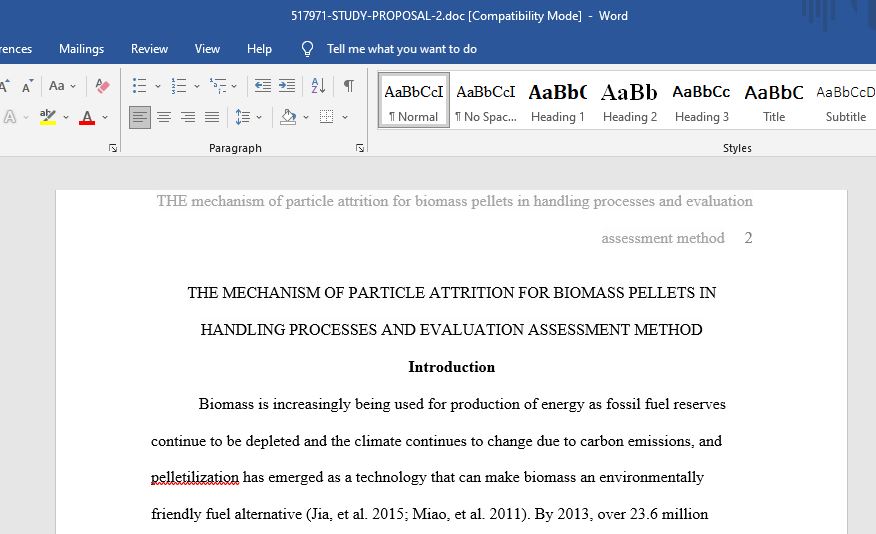The image size is (876, 534).
Task: Open the View tab
Action: point(207,49)
